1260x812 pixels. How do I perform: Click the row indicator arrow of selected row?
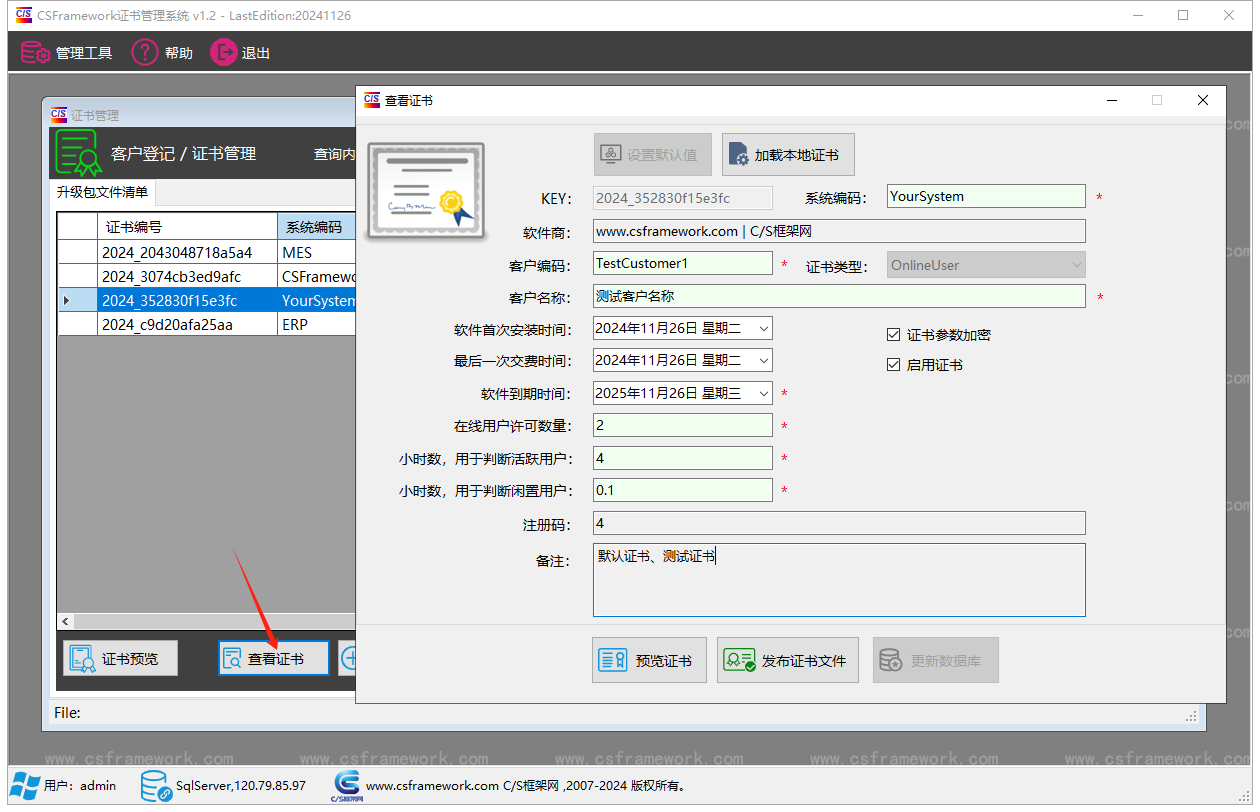coord(67,301)
